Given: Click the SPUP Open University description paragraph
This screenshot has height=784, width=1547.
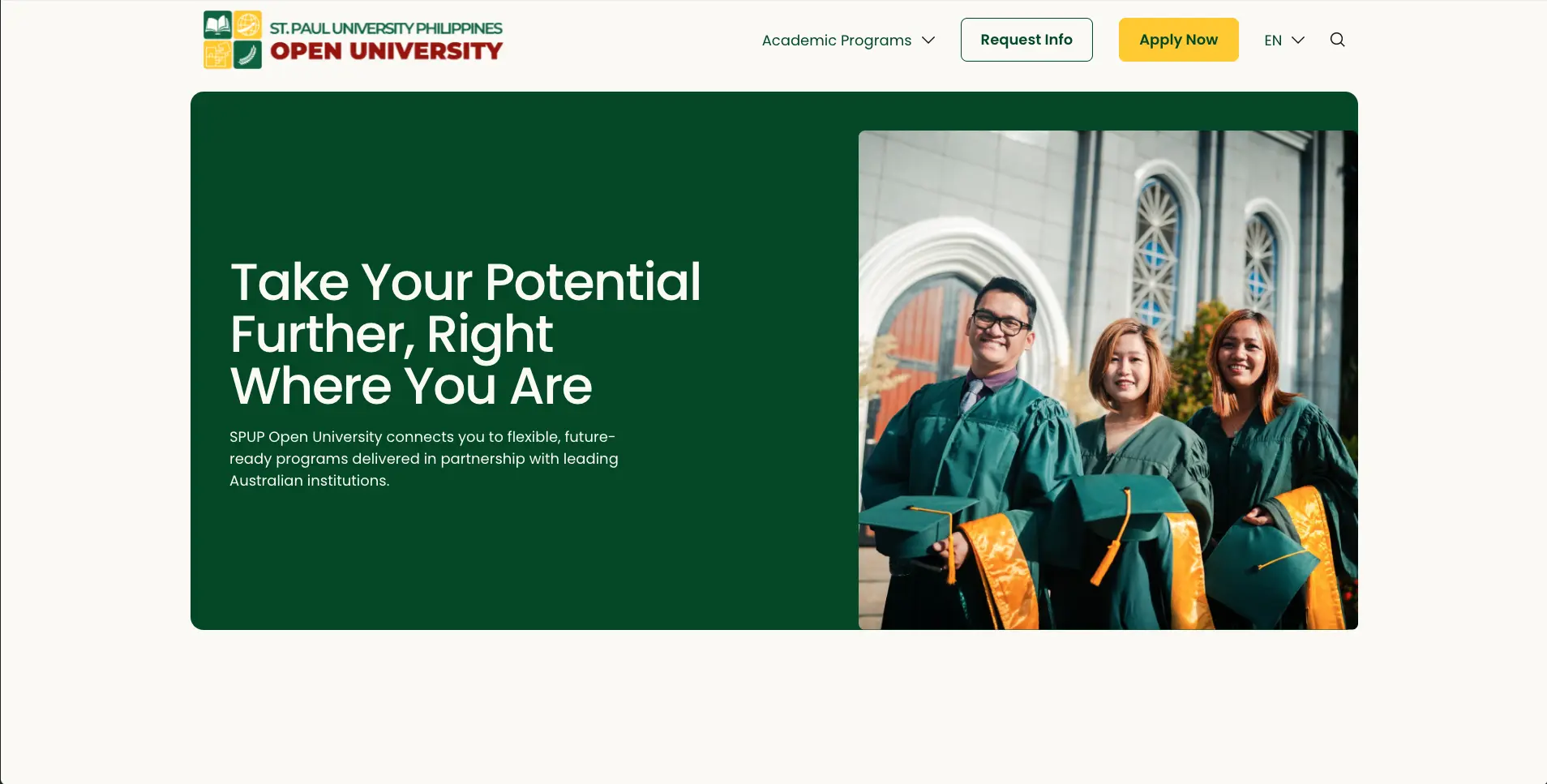Looking at the screenshot, I should click(423, 459).
